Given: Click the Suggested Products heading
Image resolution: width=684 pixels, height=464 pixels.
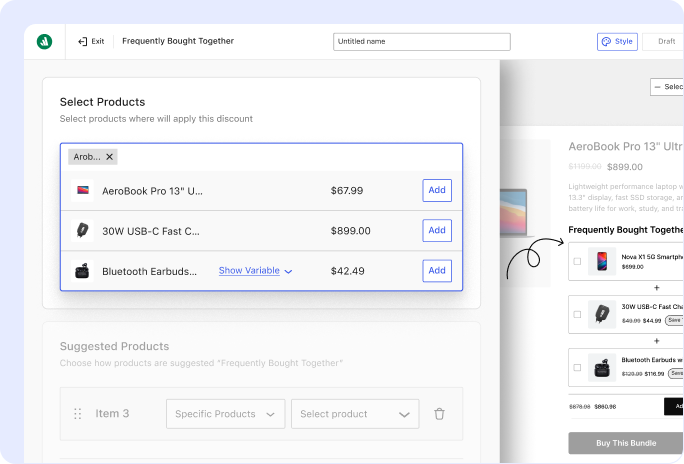Looking at the screenshot, I should pos(114,346).
